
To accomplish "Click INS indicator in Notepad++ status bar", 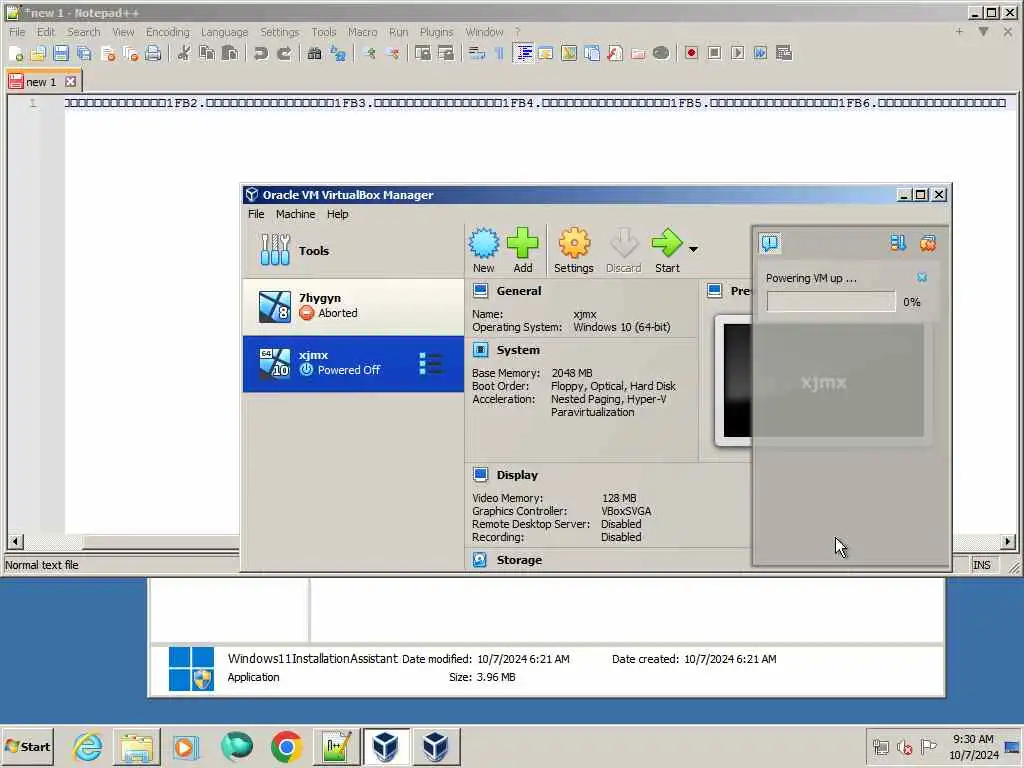I will (981, 565).
